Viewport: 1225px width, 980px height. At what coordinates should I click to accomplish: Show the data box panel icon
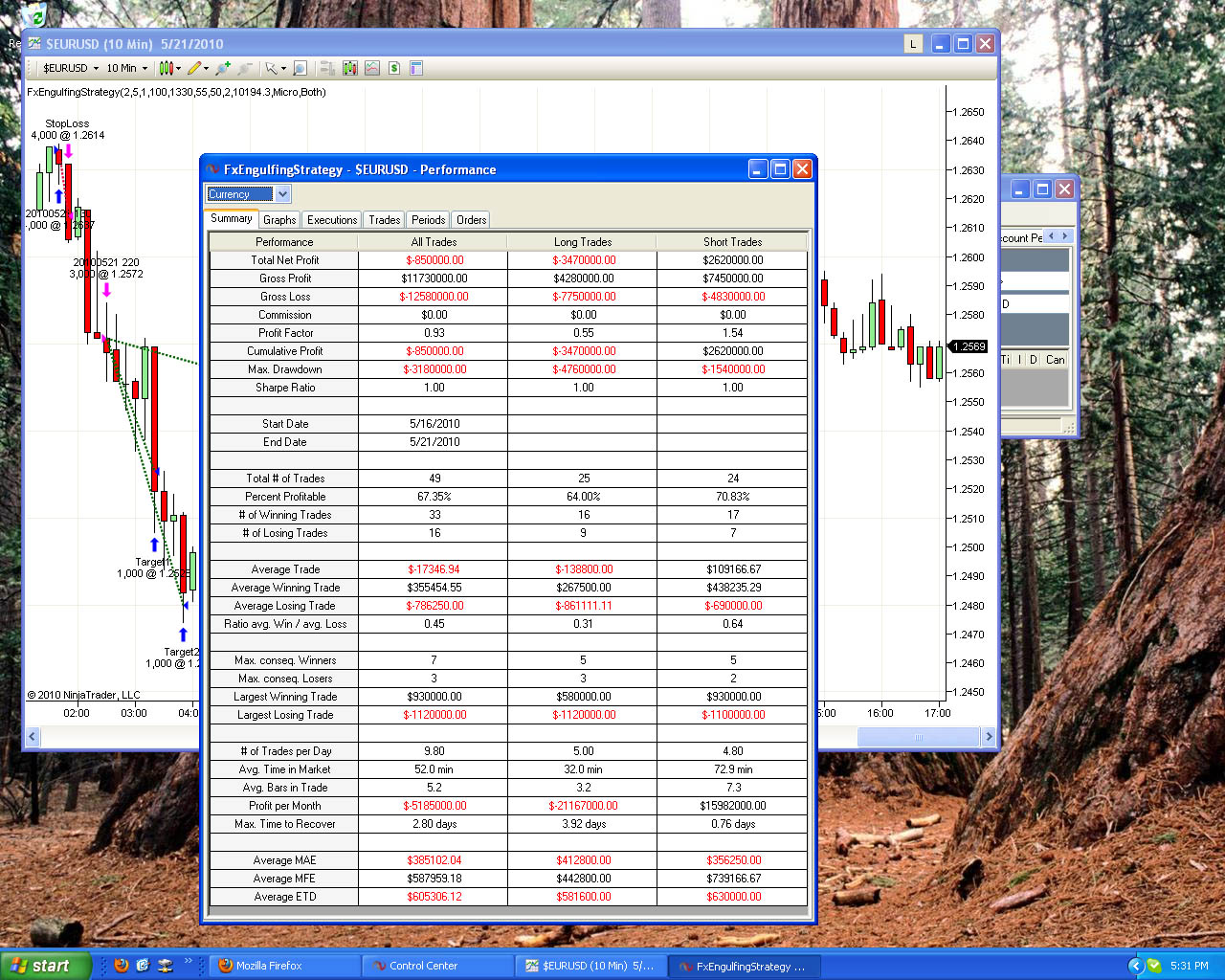416,68
